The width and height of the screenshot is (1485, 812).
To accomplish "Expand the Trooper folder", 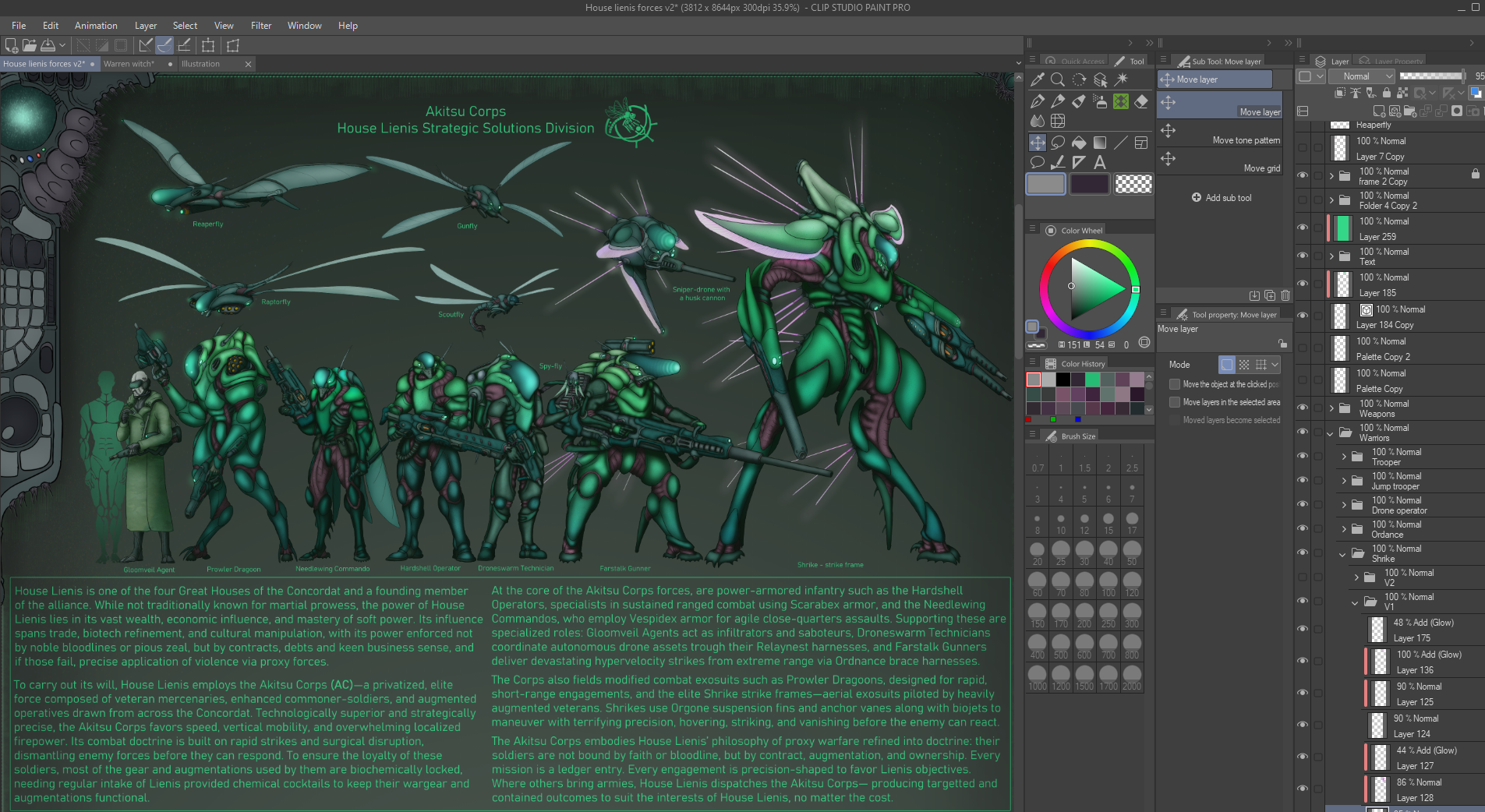I will pyautogui.click(x=1344, y=457).
